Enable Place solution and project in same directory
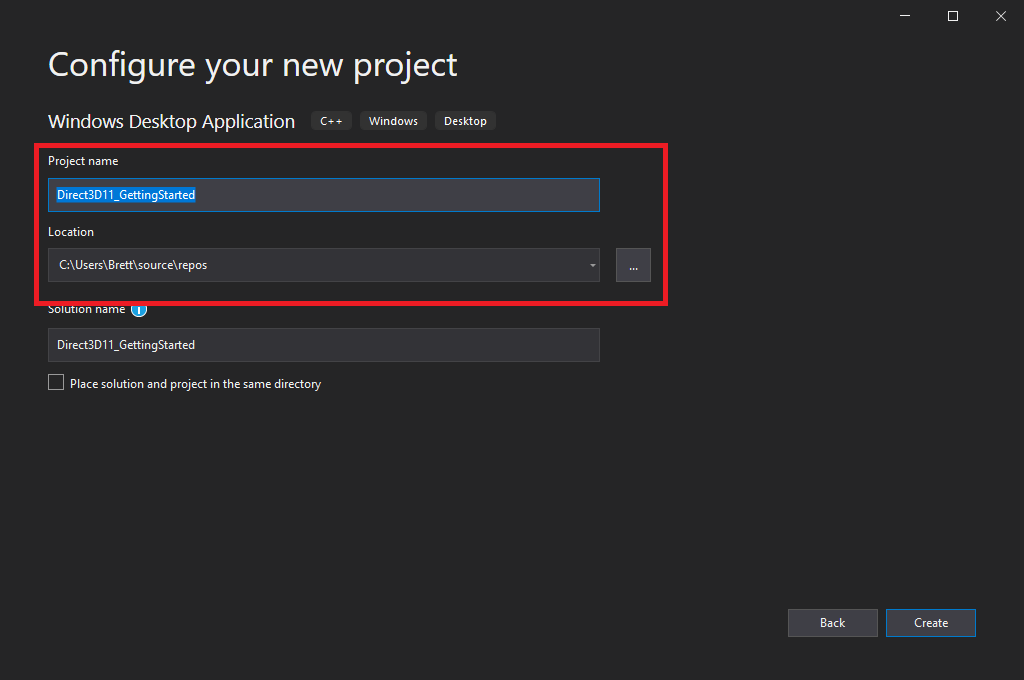 click(x=56, y=382)
